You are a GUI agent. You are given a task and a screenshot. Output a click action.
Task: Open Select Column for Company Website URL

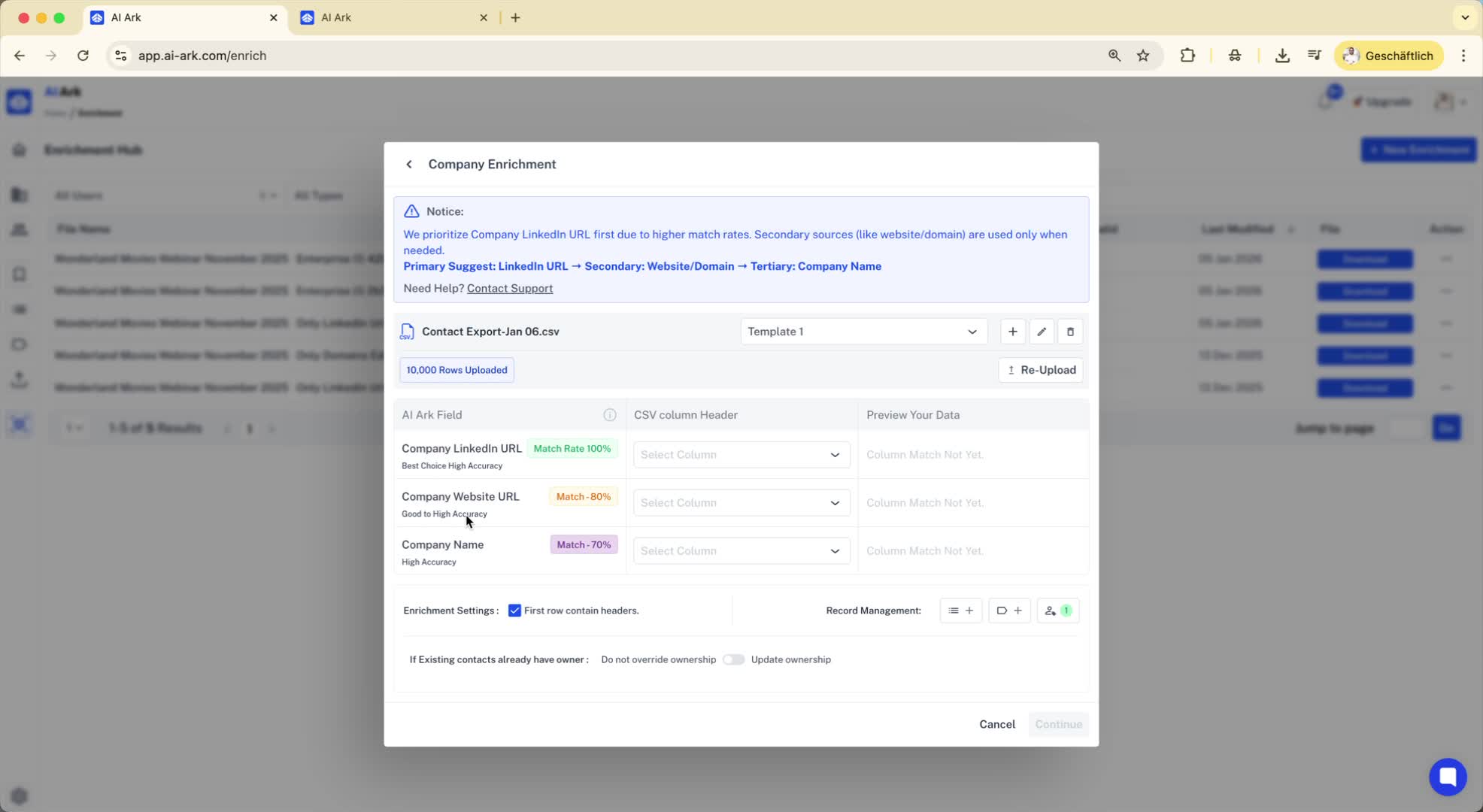pyautogui.click(x=741, y=503)
